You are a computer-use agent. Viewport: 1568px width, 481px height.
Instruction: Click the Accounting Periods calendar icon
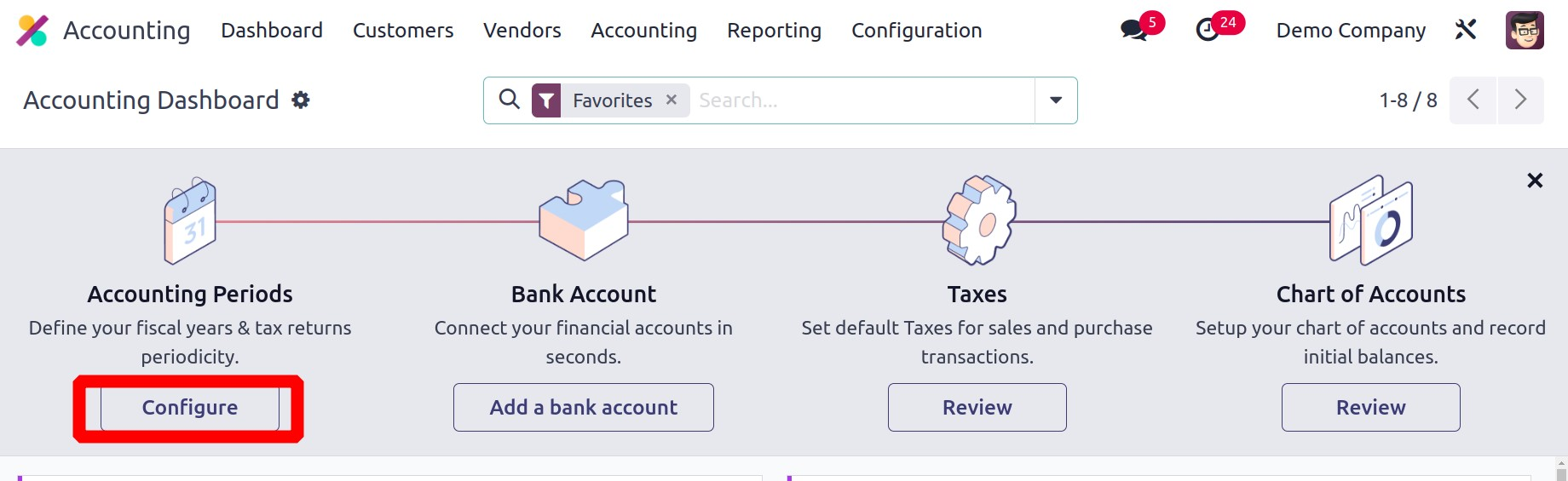click(x=190, y=221)
